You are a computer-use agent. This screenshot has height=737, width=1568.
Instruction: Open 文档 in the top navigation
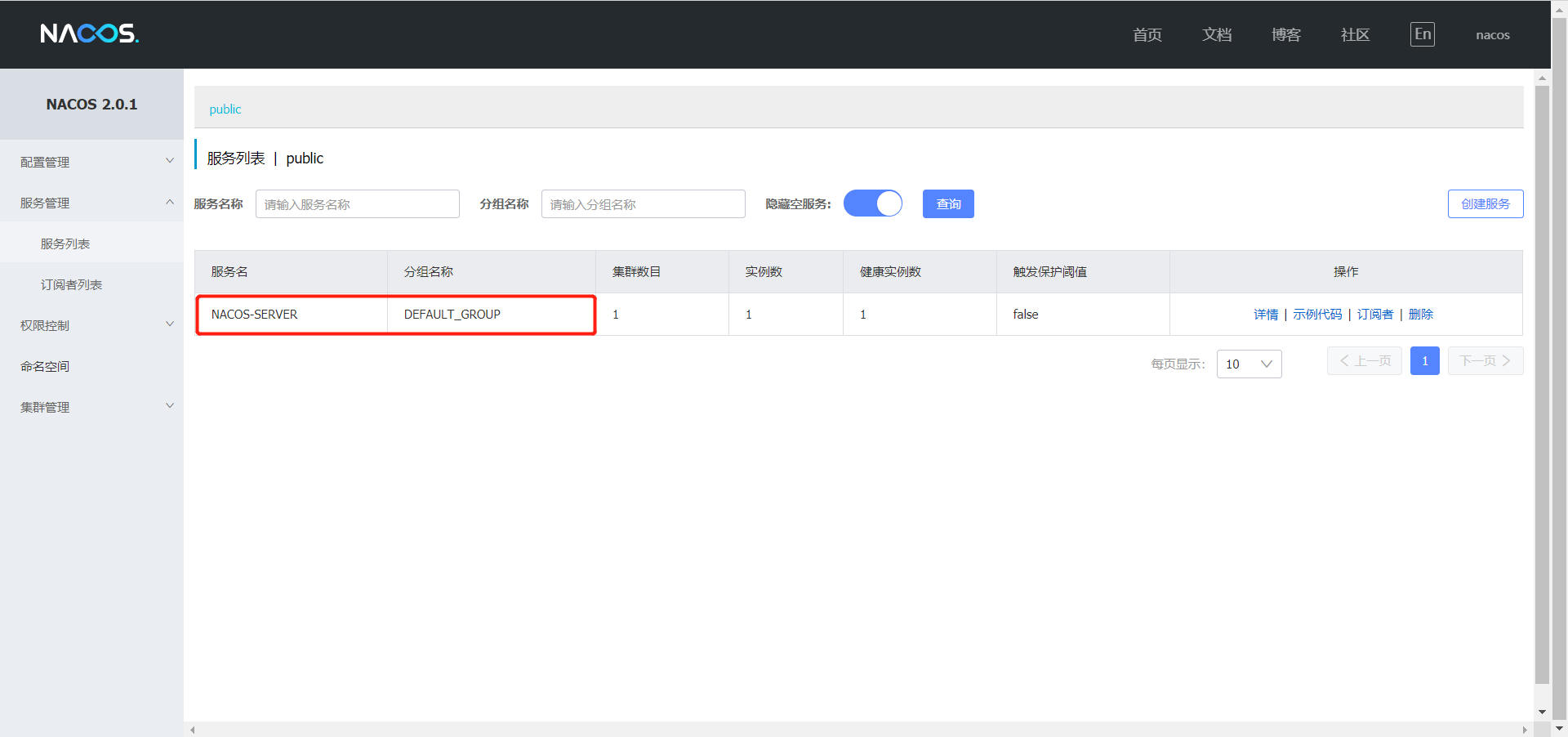point(1217,34)
